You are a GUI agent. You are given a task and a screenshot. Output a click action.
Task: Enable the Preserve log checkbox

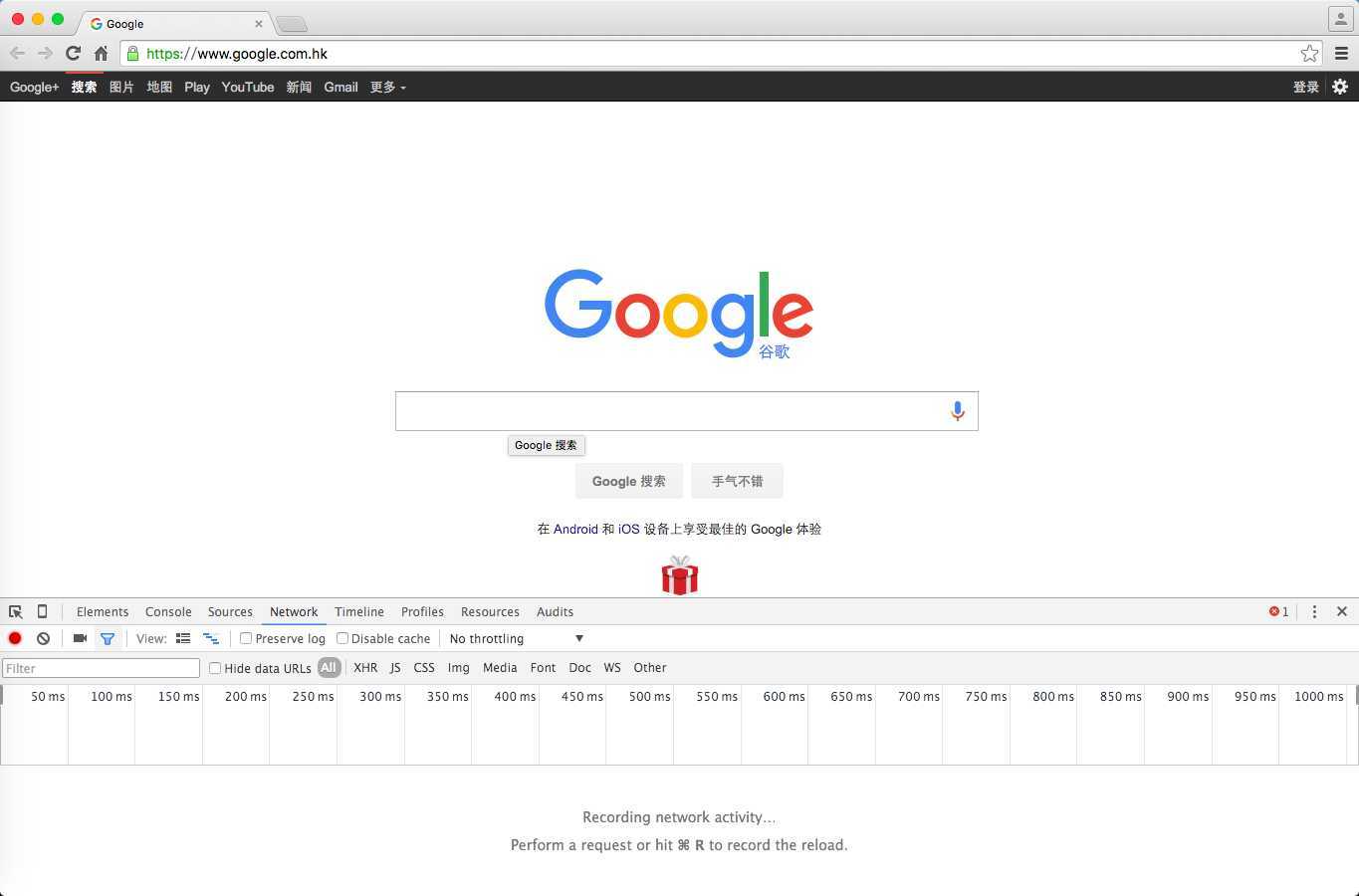(246, 638)
